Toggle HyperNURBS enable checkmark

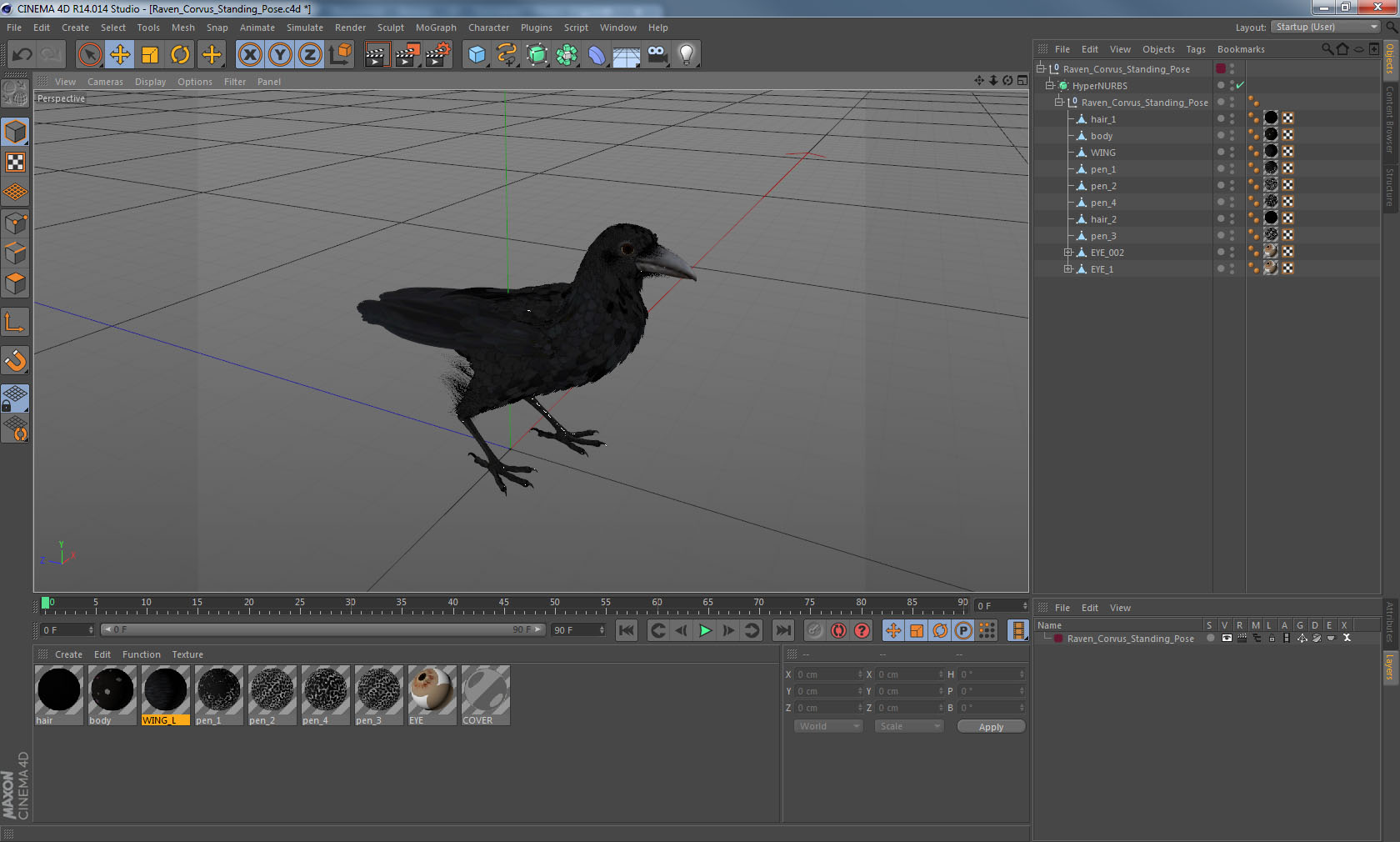click(x=1240, y=85)
